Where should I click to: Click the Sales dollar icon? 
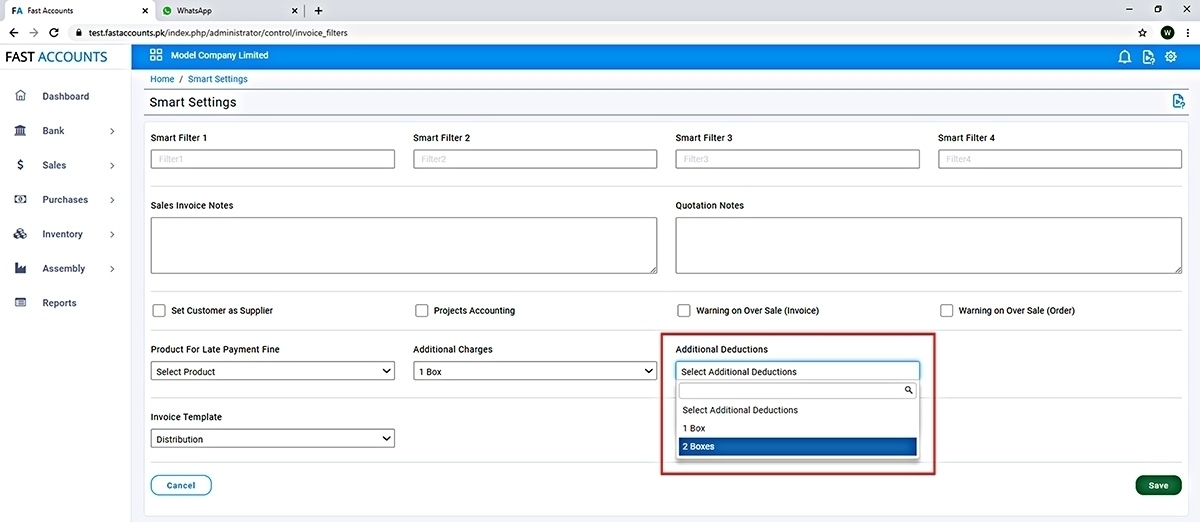(20, 165)
